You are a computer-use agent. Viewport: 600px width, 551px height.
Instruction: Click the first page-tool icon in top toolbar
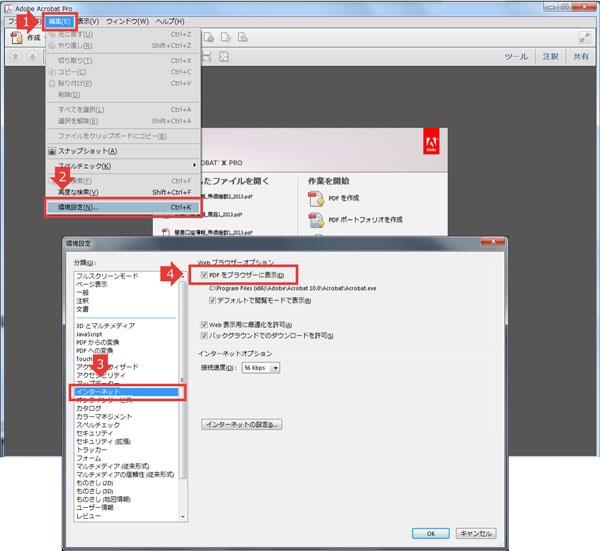click(209, 37)
